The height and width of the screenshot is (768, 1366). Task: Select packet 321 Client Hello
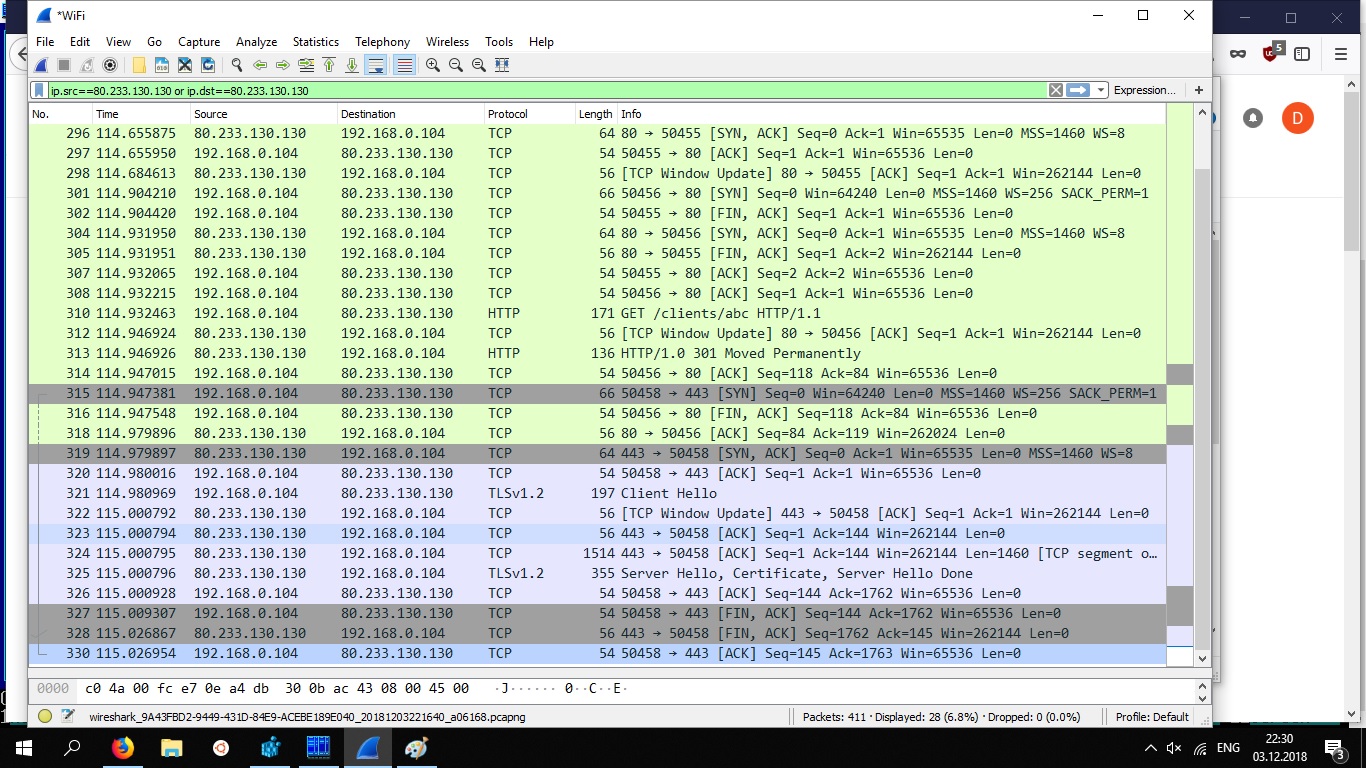(x=597, y=493)
